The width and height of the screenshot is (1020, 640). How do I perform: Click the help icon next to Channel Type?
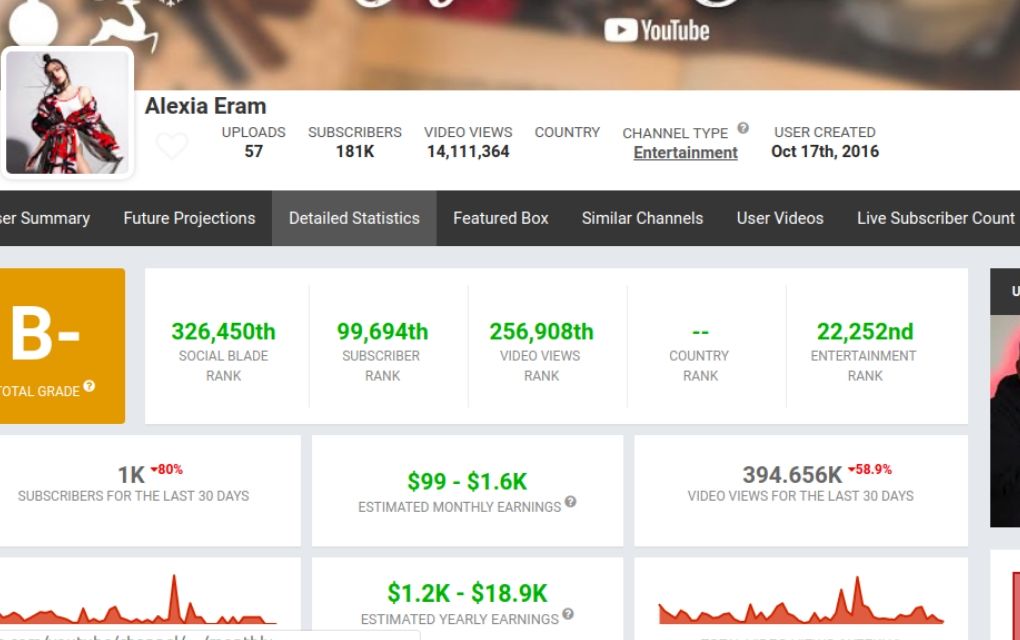point(743,128)
